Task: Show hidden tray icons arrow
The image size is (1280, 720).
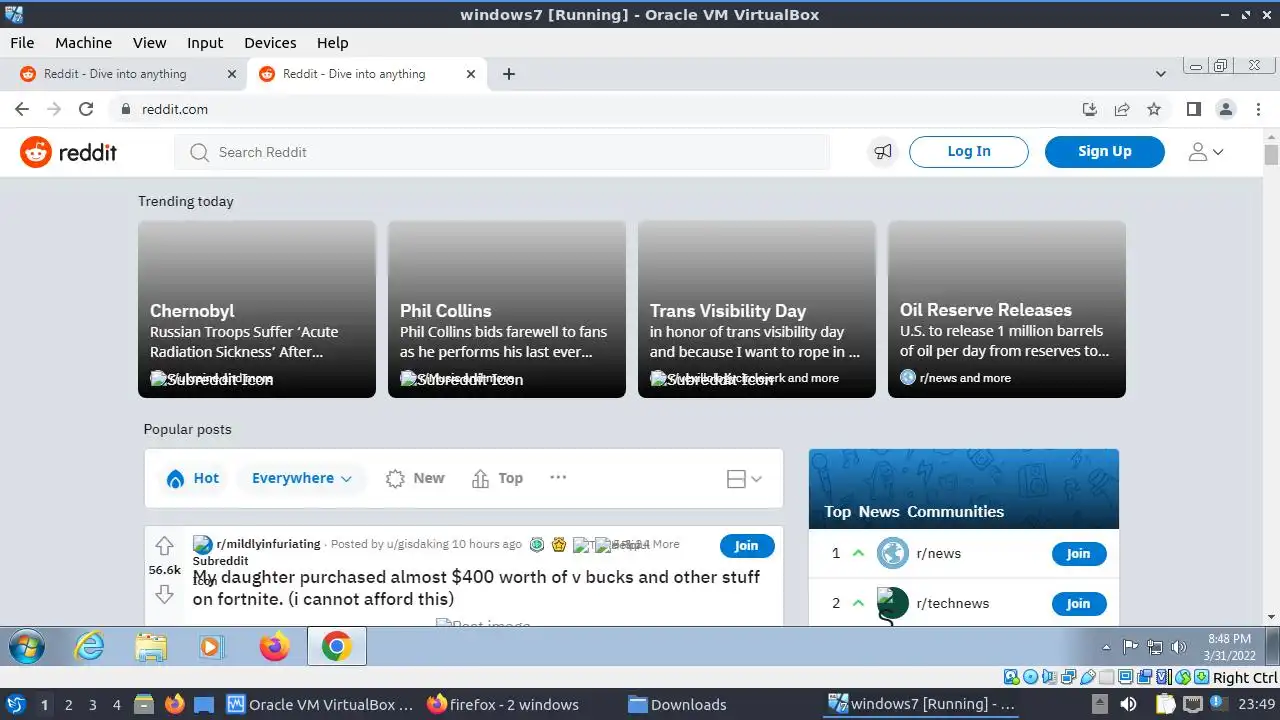Action: [1106, 647]
